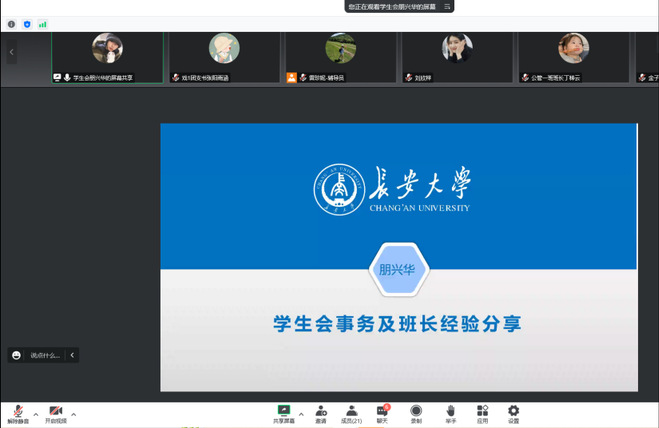Open the menu on the screen-viewing banner
The width and height of the screenshot is (659, 428).
tap(448, 6)
